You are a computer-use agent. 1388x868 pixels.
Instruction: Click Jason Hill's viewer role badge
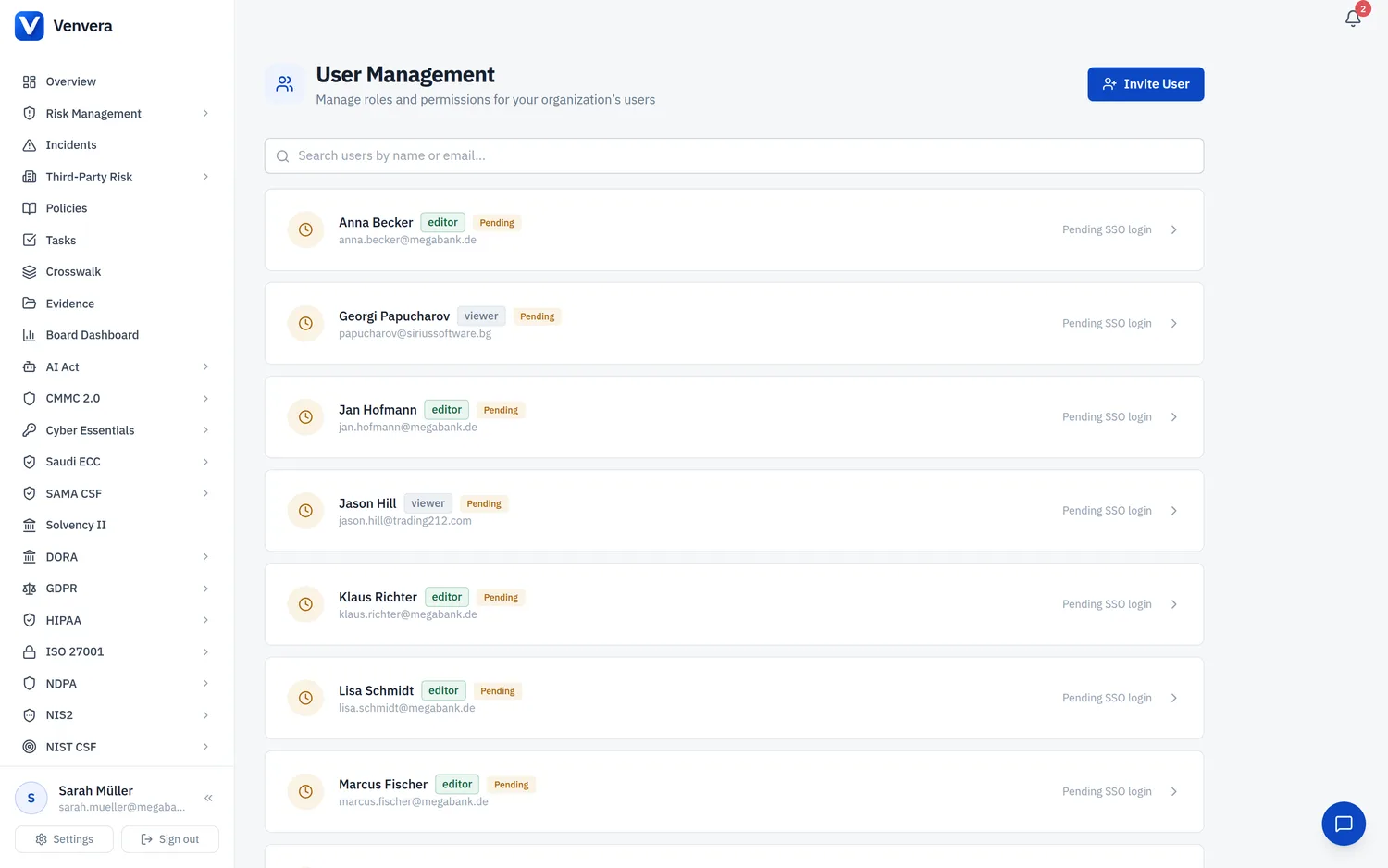tap(428, 503)
